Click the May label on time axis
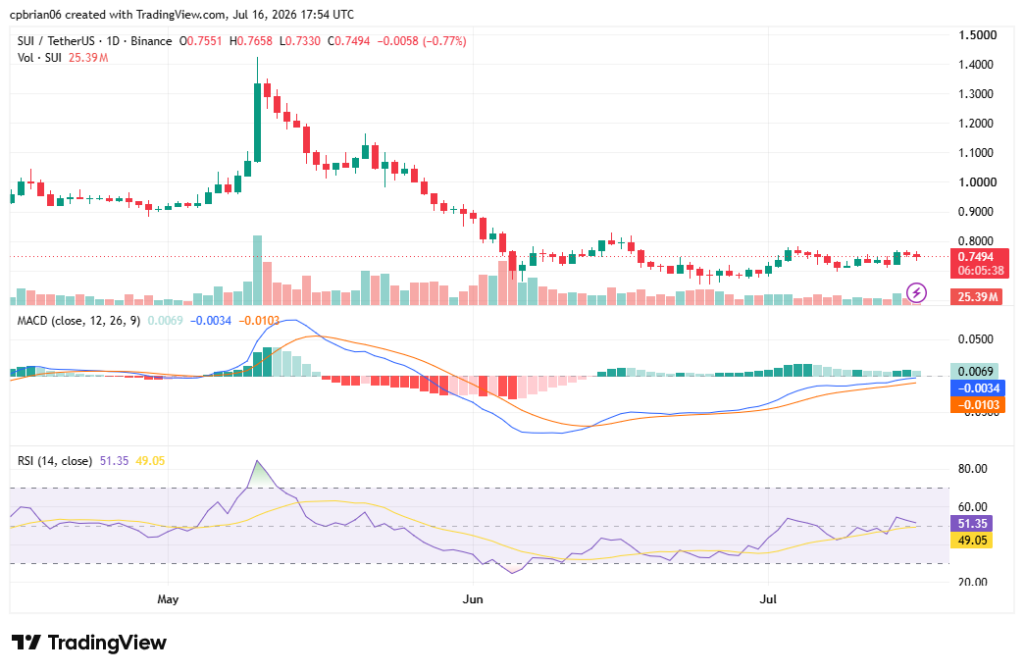1024x672 pixels. (168, 600)
